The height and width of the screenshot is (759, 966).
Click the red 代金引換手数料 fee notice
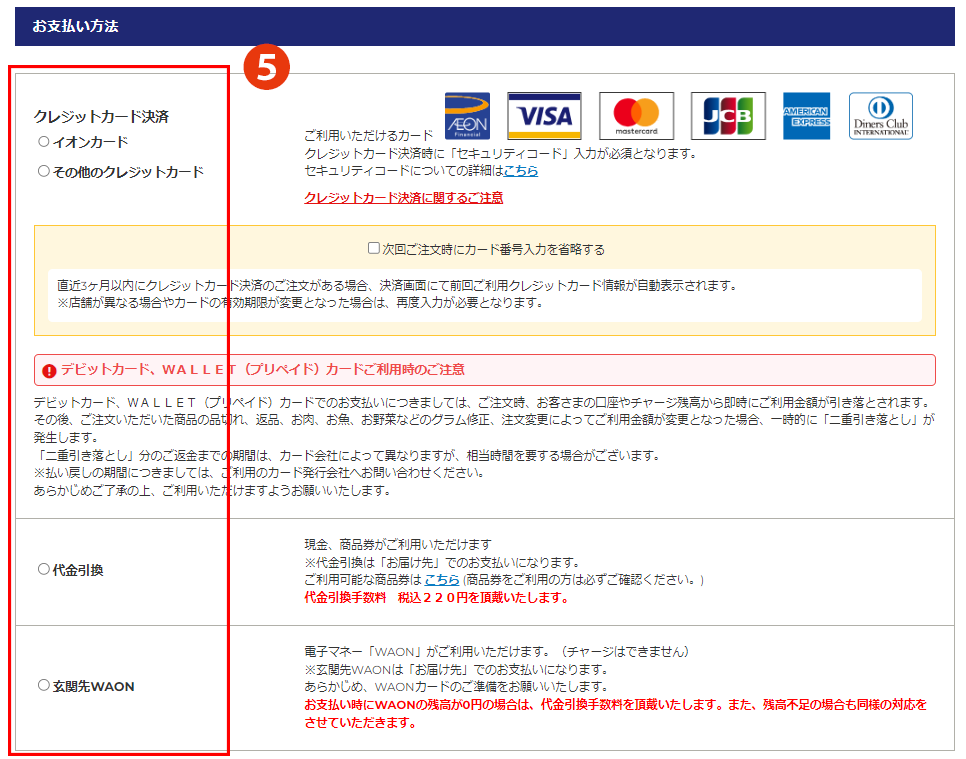436,598
